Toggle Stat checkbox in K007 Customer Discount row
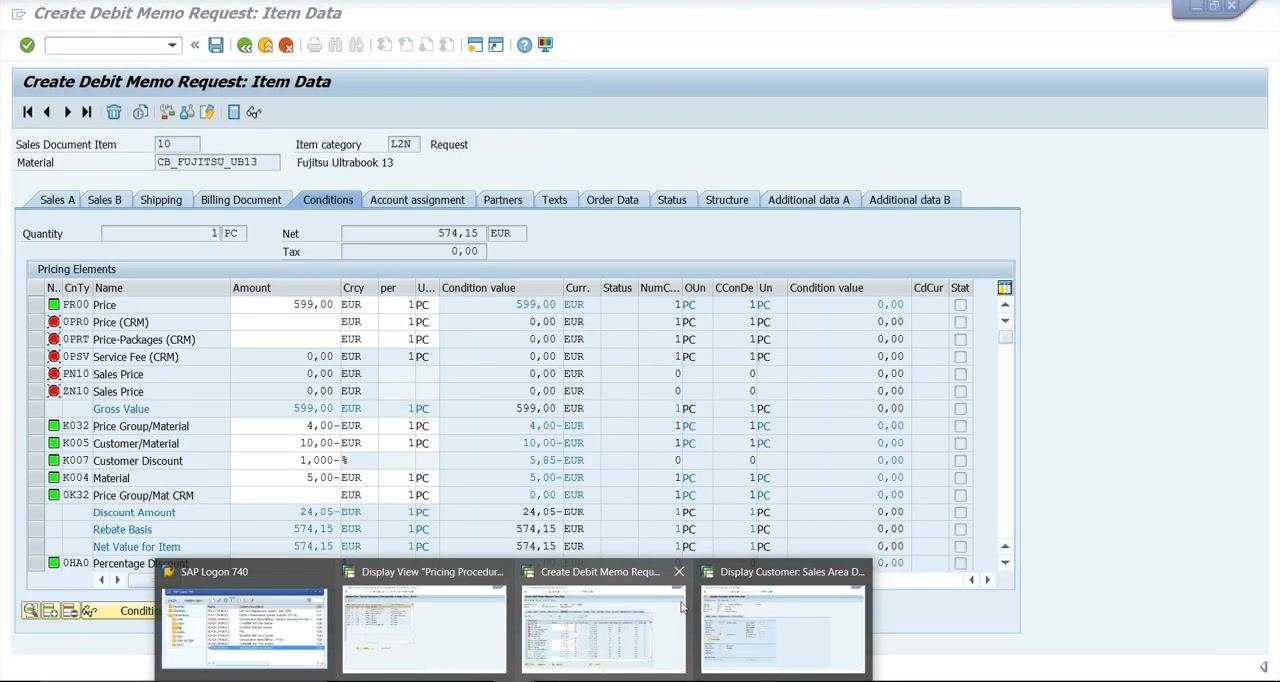1280x682 pixels. tap(960, 461)
